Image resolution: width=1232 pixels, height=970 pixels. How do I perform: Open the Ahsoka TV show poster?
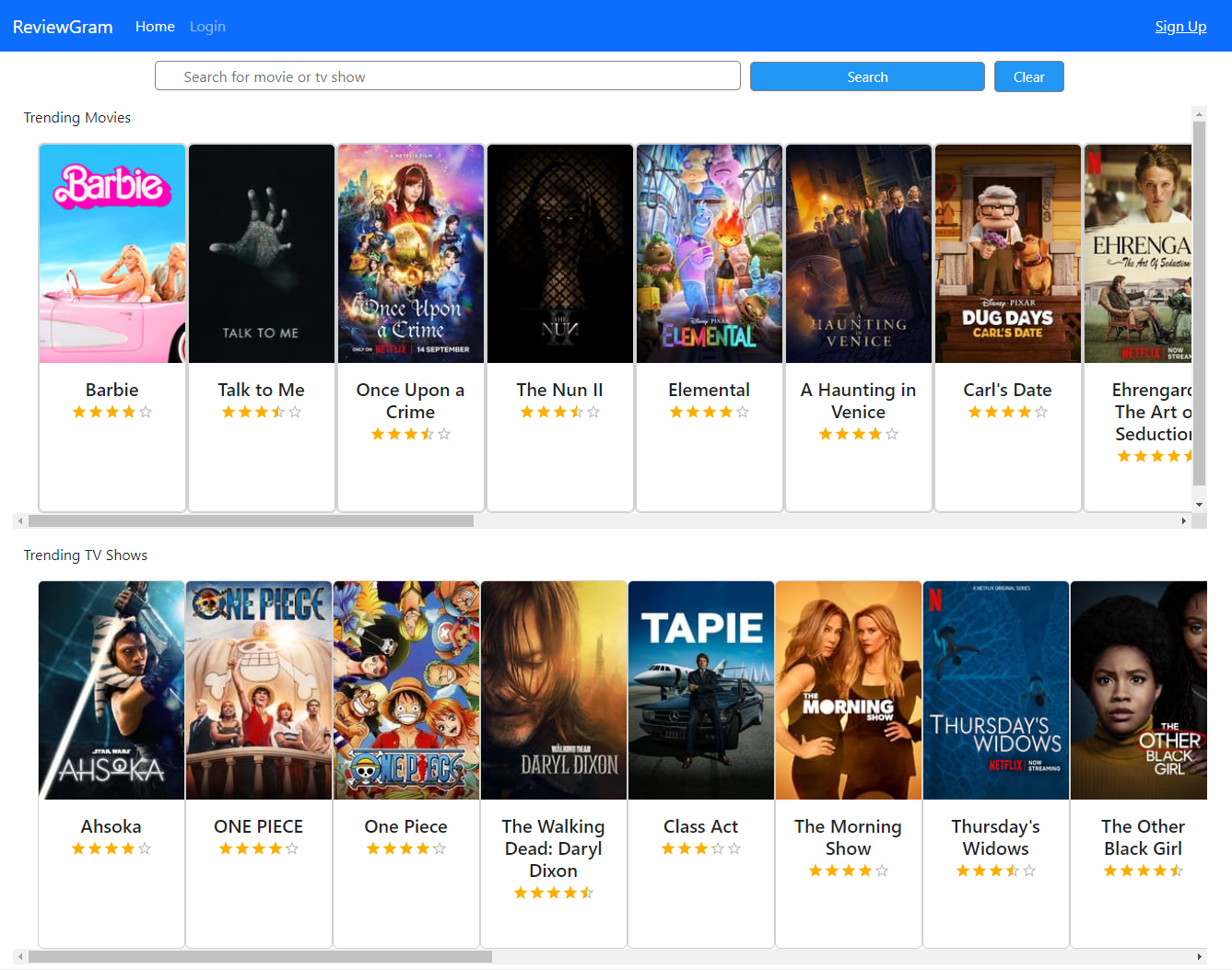(x=111, y=690)
